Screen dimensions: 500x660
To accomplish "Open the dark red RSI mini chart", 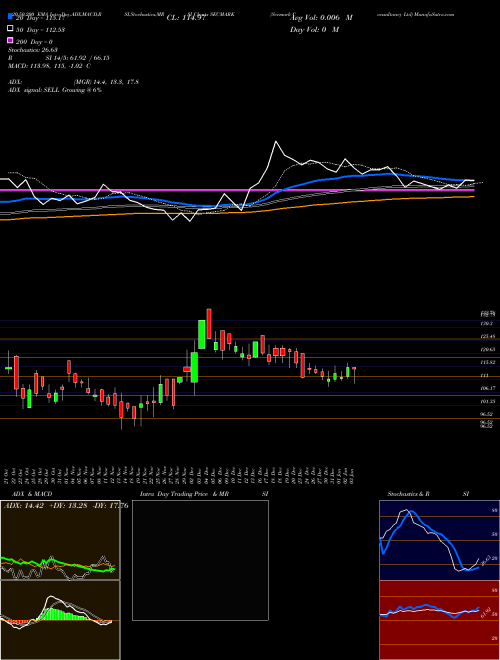I will tap(439, 620).
